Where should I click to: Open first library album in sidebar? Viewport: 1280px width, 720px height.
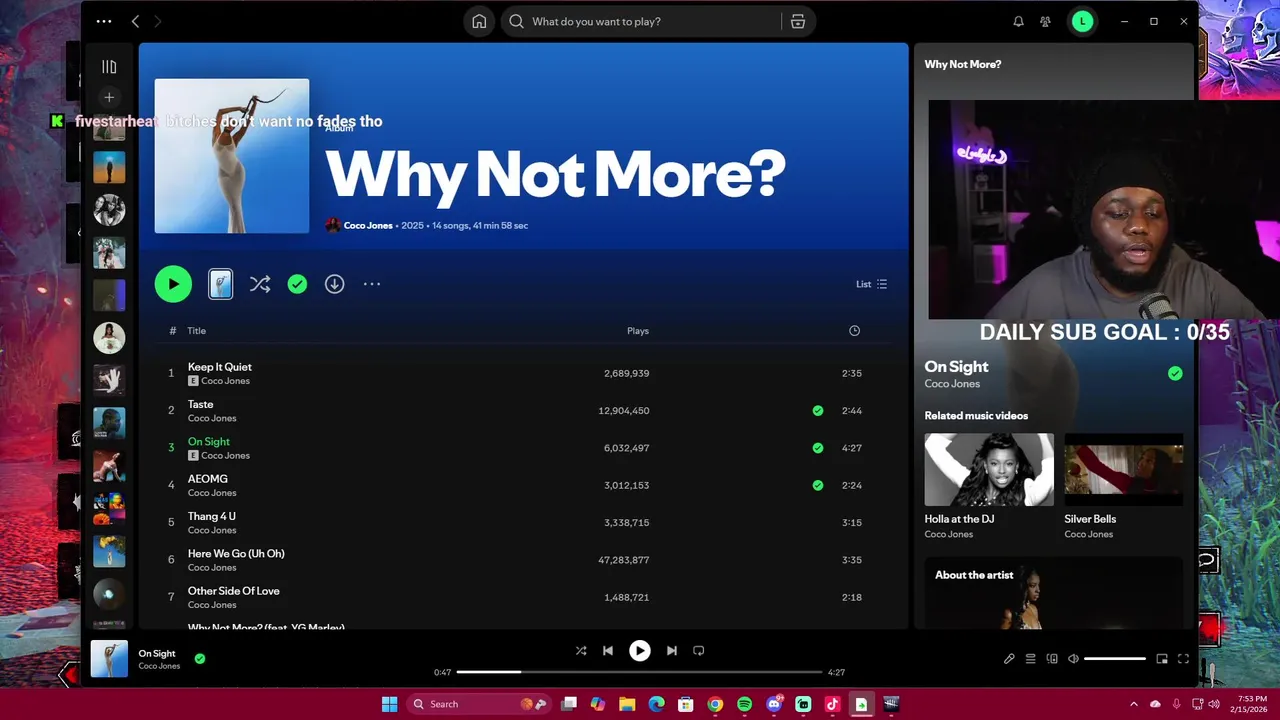[x=109, y=128]
